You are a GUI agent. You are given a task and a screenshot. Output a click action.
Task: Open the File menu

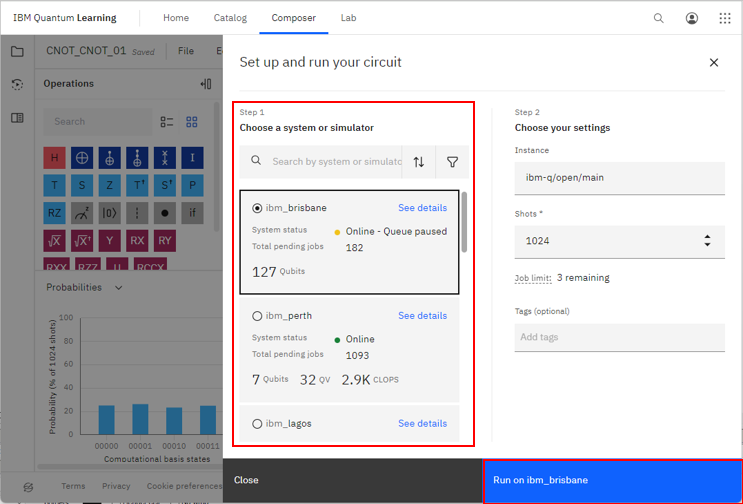coord(186,51)
